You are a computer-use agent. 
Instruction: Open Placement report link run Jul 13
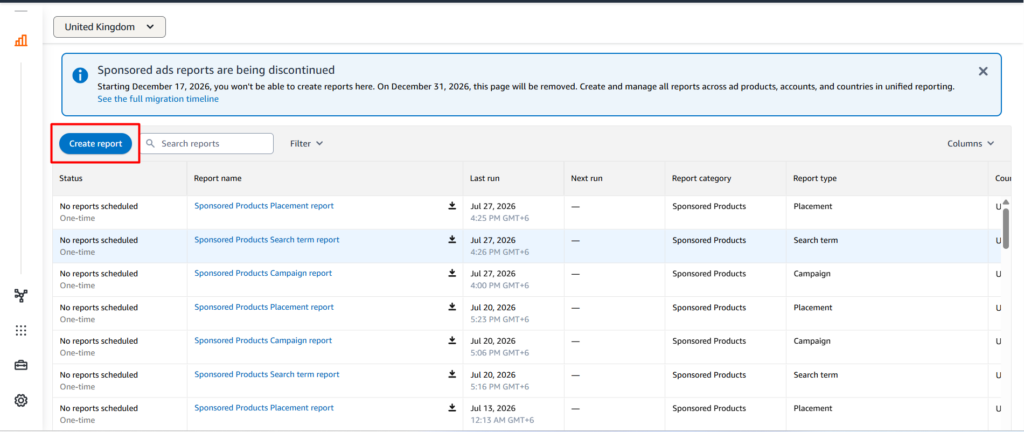click(x=264, y=408)
